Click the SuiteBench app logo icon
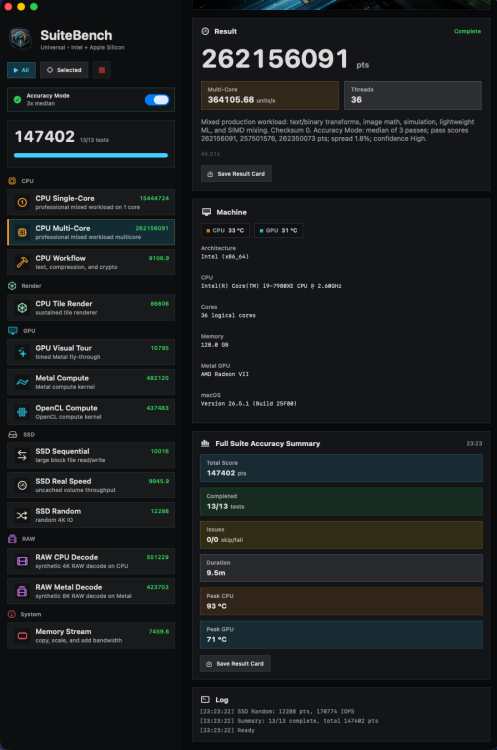The height and width of the screenshot is (750, 497). 20,39
